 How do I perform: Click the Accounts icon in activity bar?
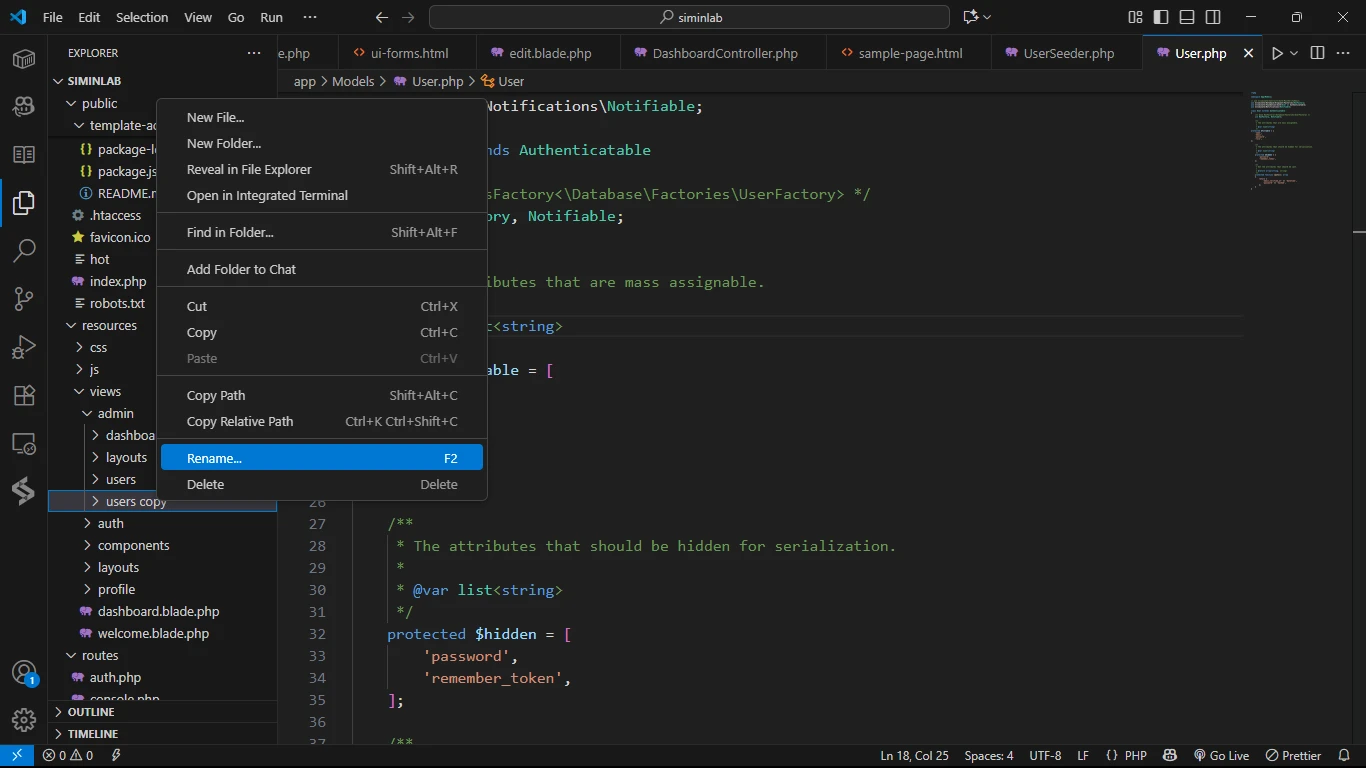24,672
